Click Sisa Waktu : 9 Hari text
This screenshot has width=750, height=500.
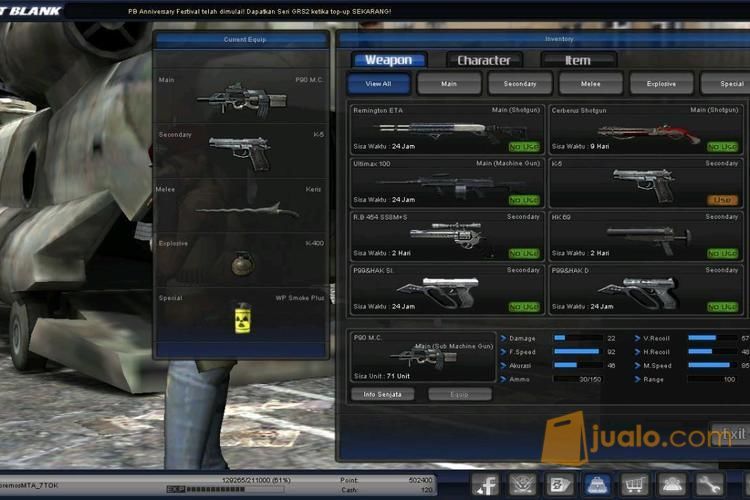580,146
